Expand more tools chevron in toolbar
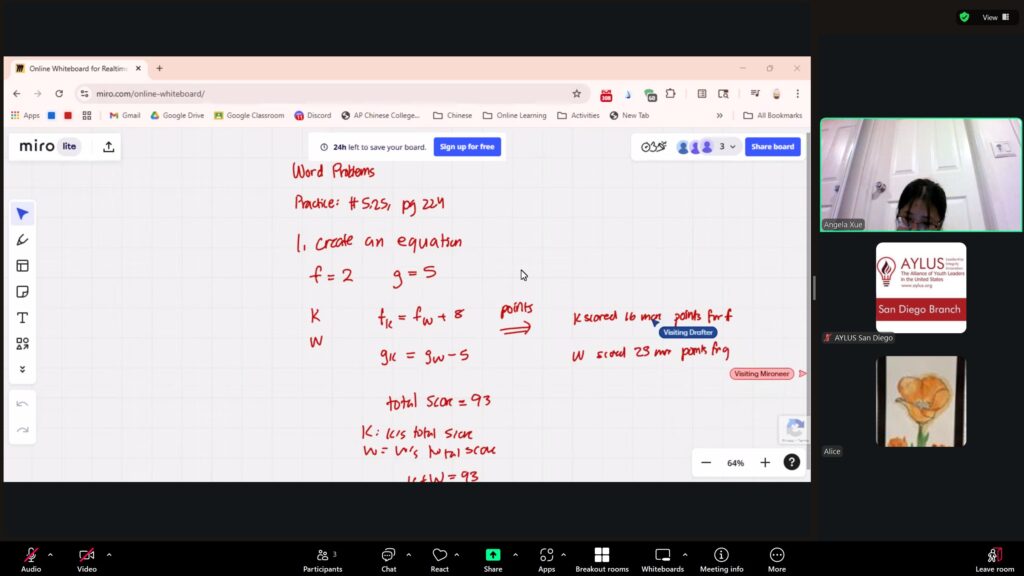The width and height of the screenshot is (1024, 576). point(22,369)
